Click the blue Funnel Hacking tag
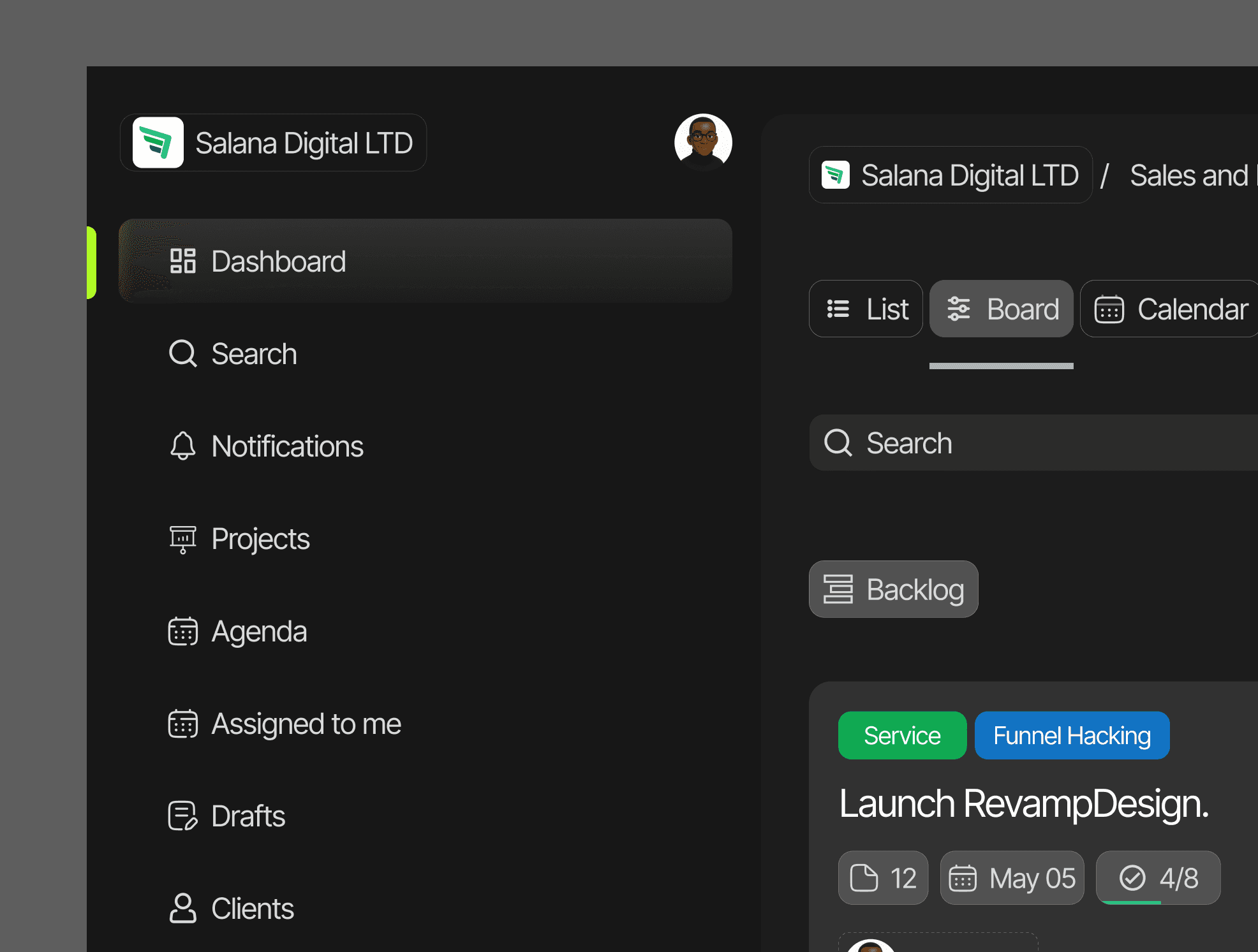Viewport: 1258px width, 952px height. (1072, 735)
